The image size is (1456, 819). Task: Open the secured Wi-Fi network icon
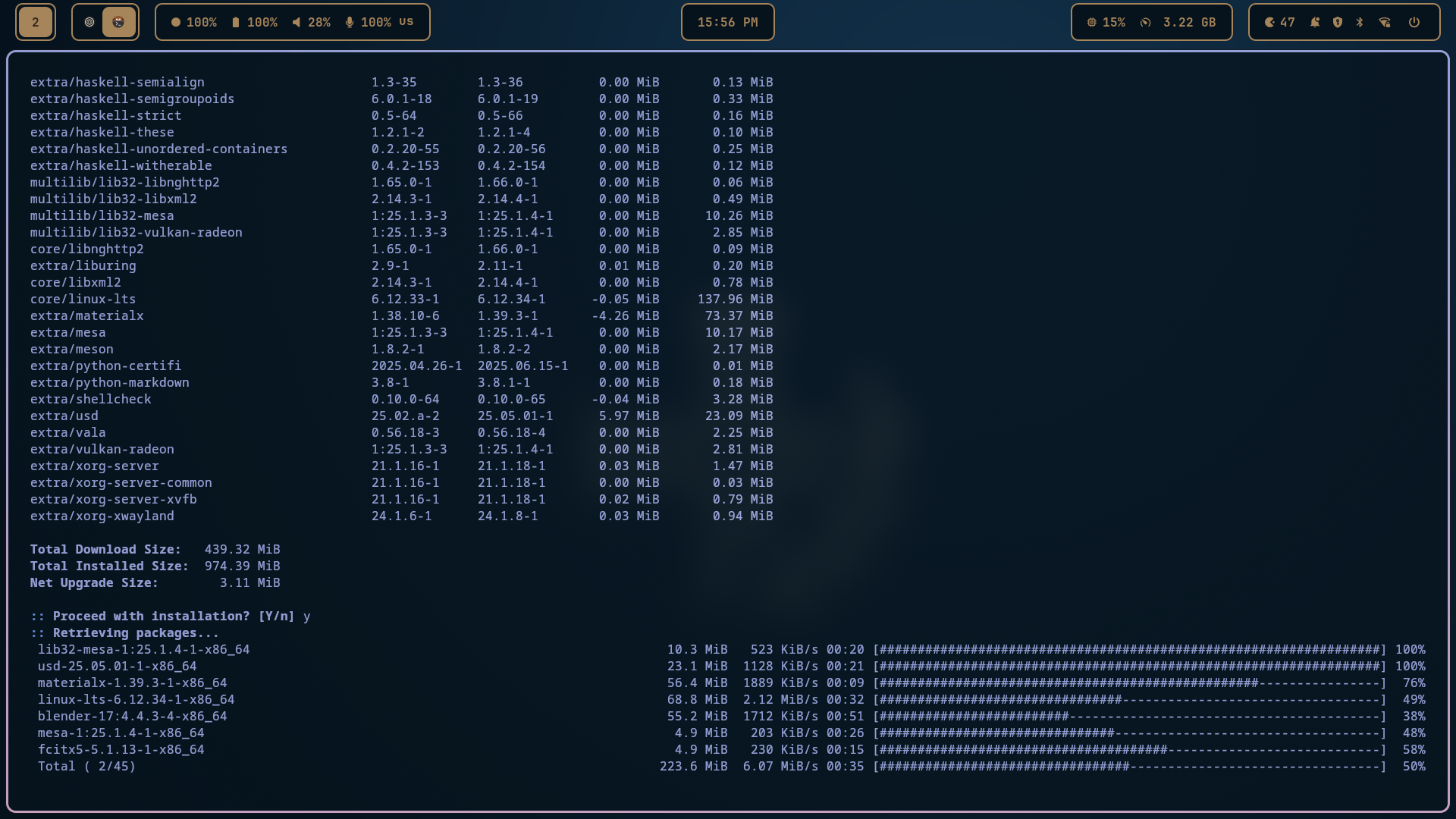tap(1385, 23)
